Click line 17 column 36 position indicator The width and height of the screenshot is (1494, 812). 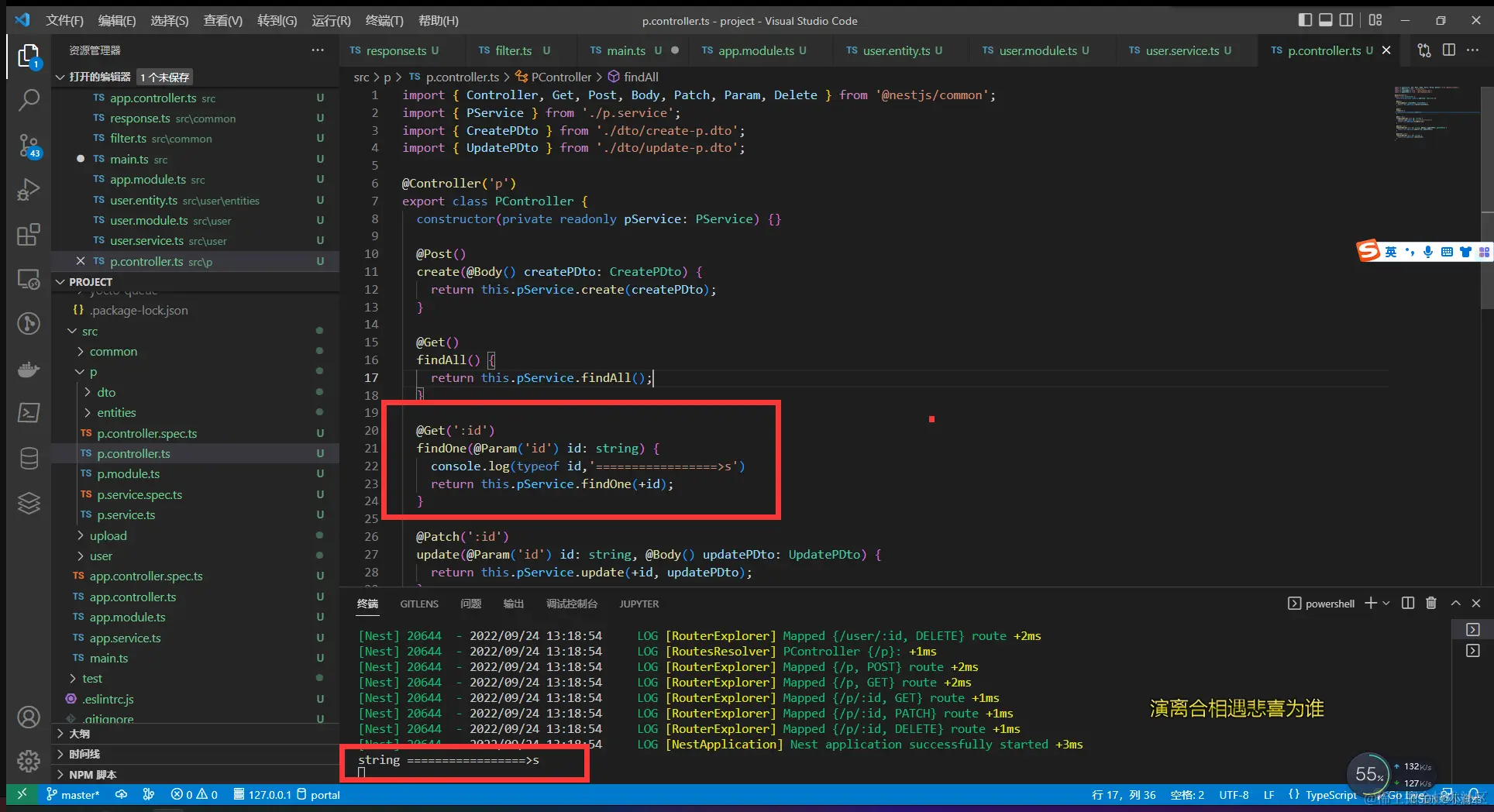[x=1124, y=795]
